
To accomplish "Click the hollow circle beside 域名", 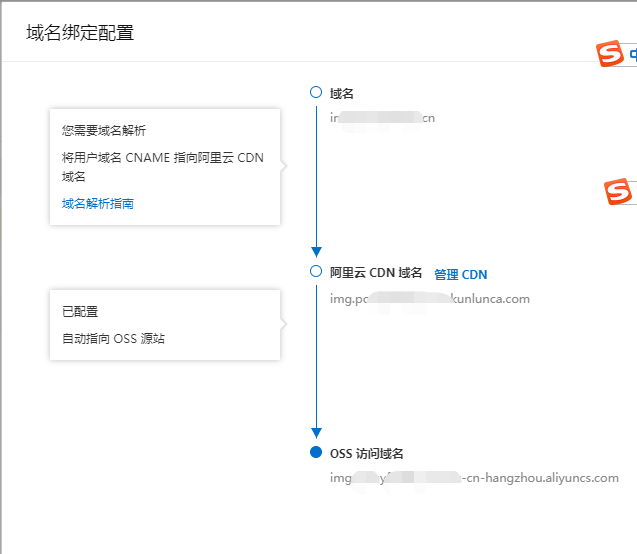I will [x=316, y=92].
